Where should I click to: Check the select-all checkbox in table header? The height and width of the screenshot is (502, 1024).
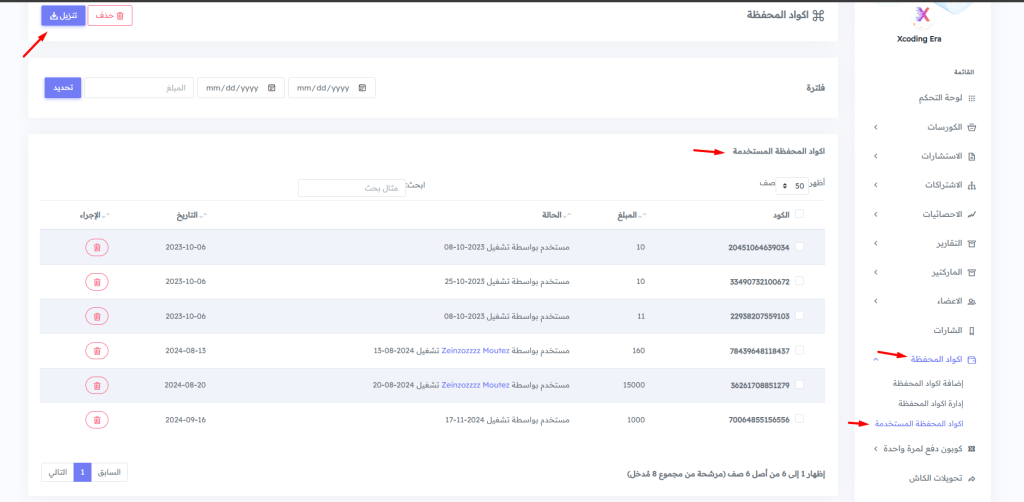pos(798,214)
